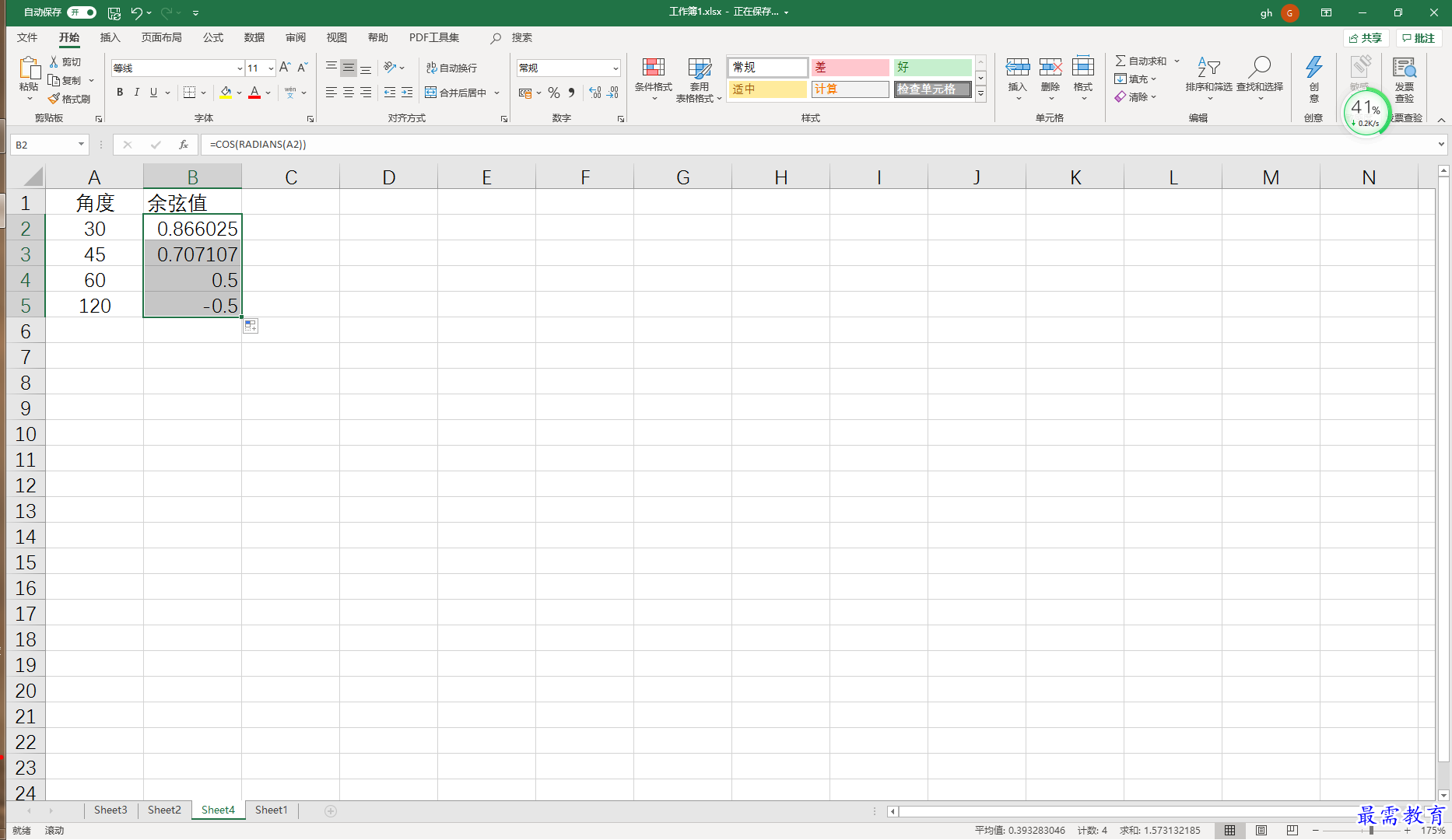Viewport: 1452px width, 840px height.
Task: Expand the cell styles gallery
Action: (980, 94)
